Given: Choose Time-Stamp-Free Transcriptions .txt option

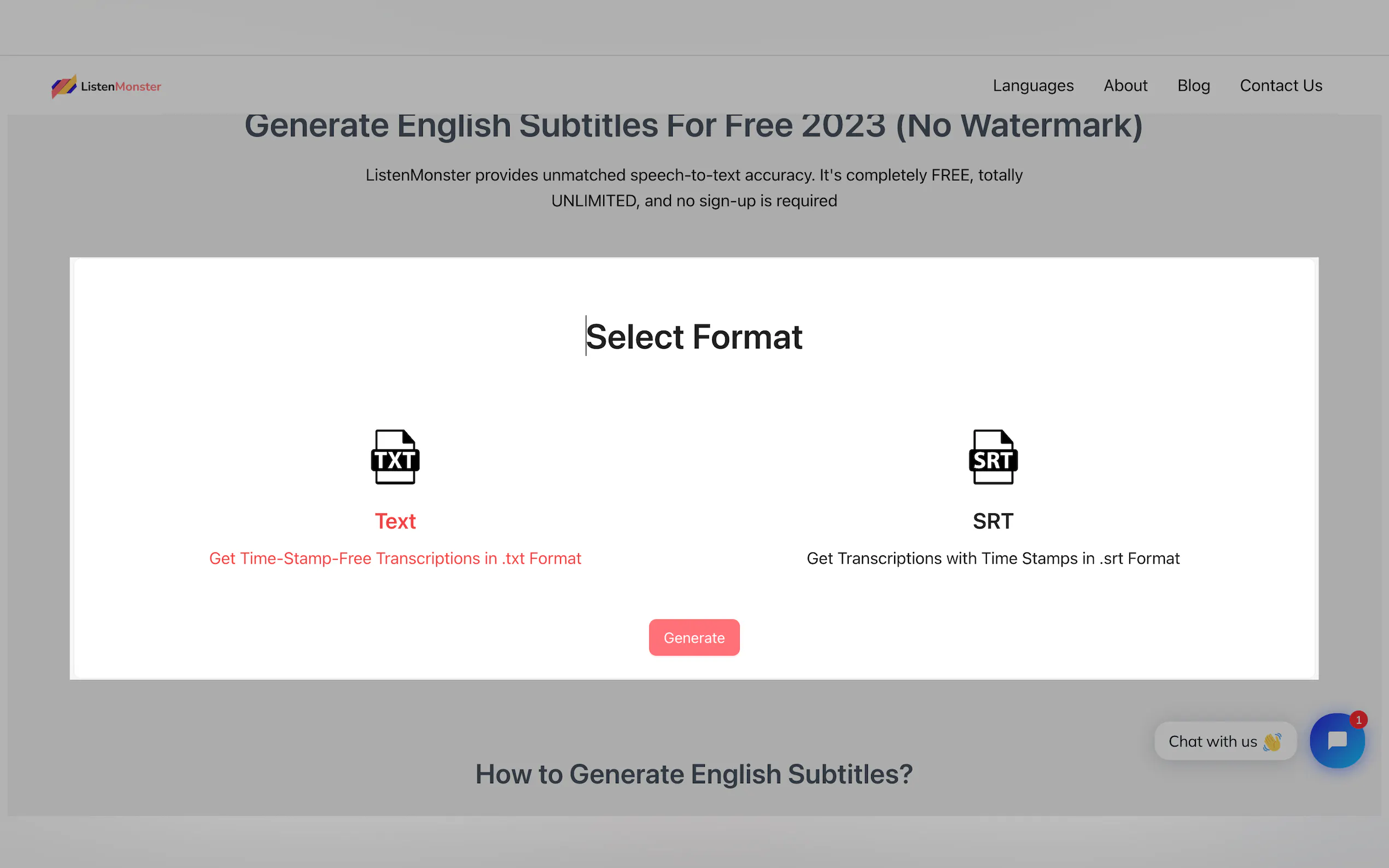Looking at the screenshot, I should click(x=395, y=559).
